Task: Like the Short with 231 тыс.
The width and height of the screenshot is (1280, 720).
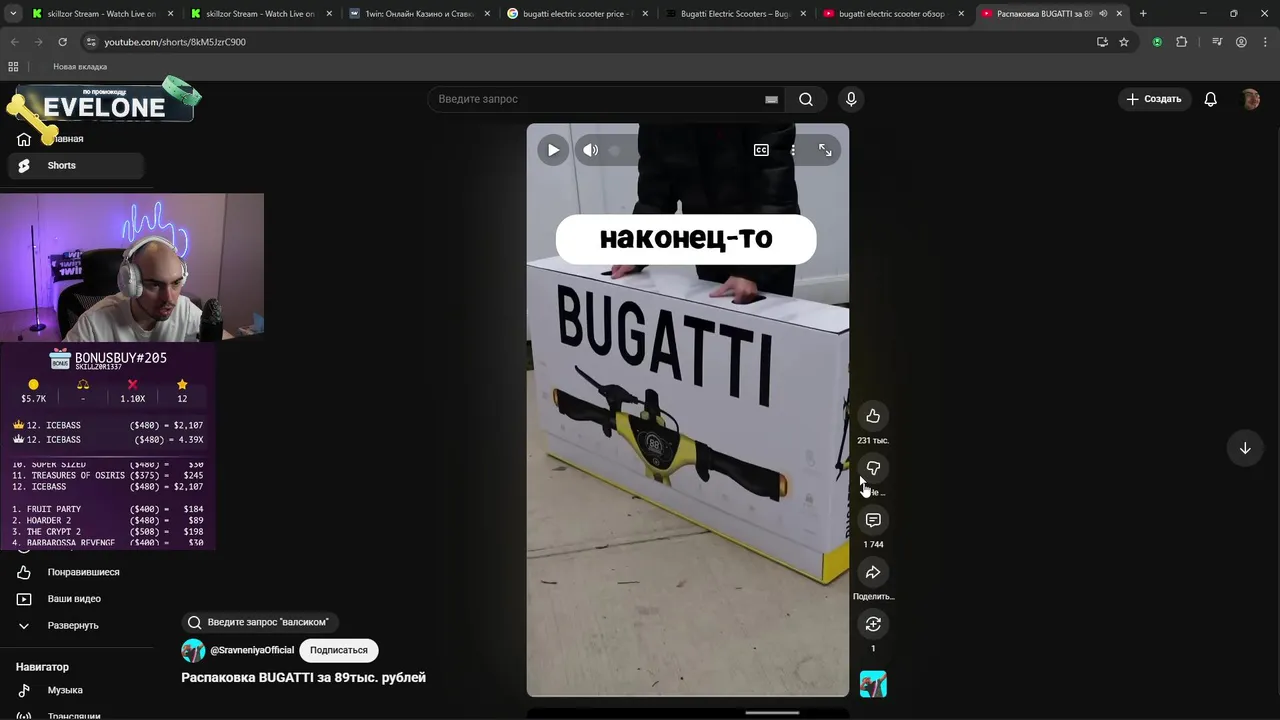Action: pyautogui.click(x=873, y=416)
